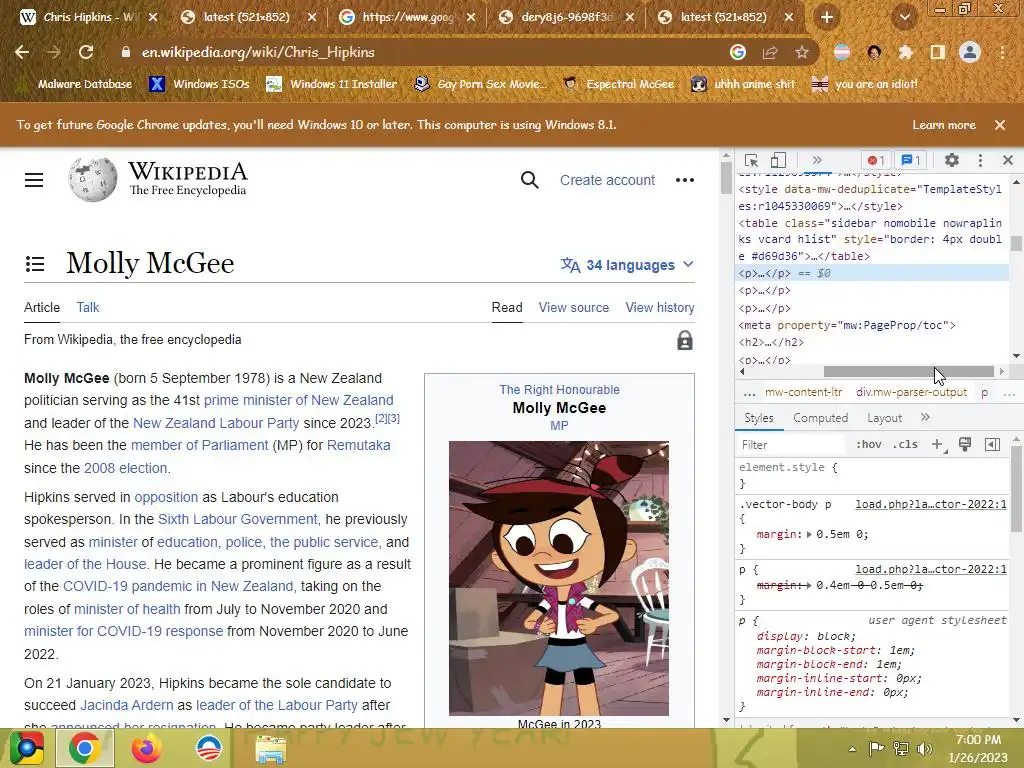
Task: Add a new style rule plus icon
Action: coord(938,445)
